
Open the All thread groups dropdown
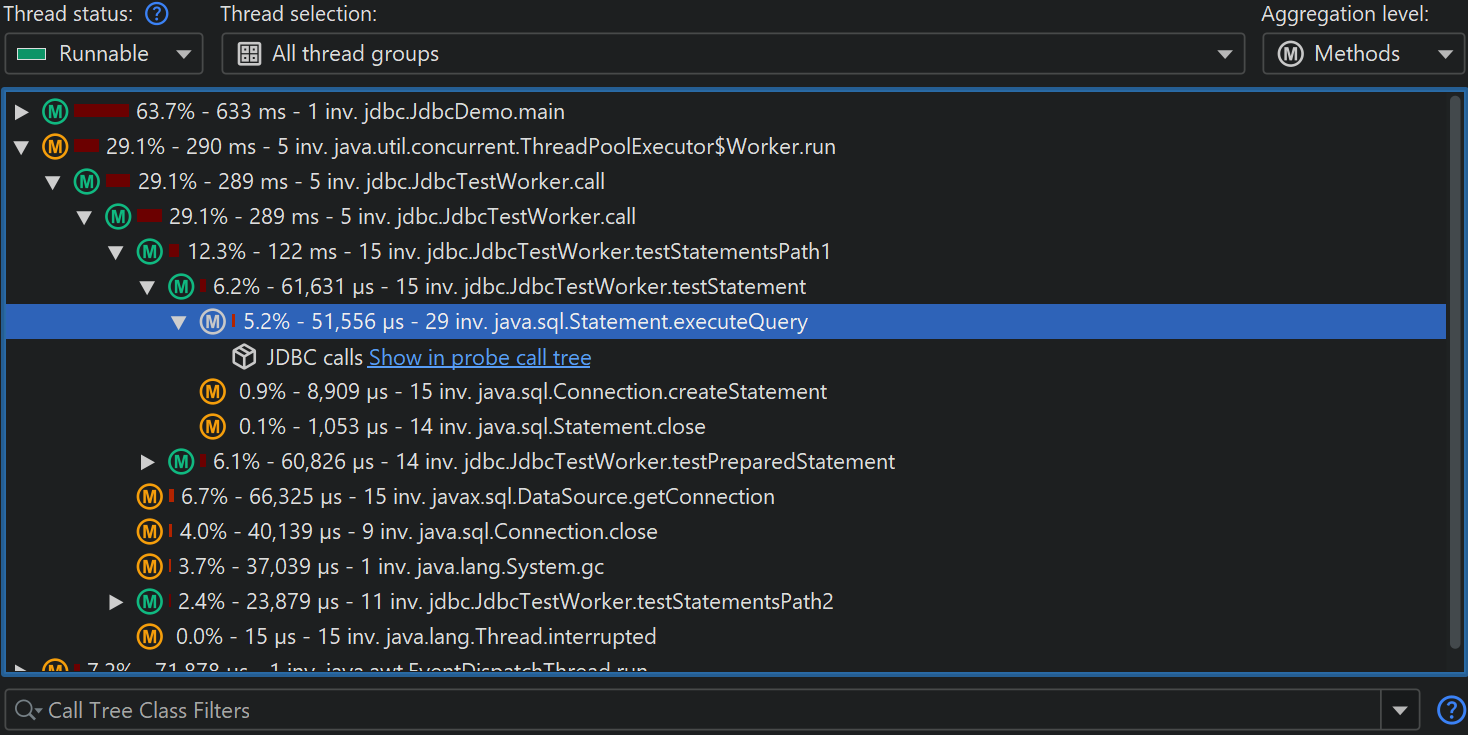(x=732, y=54)
